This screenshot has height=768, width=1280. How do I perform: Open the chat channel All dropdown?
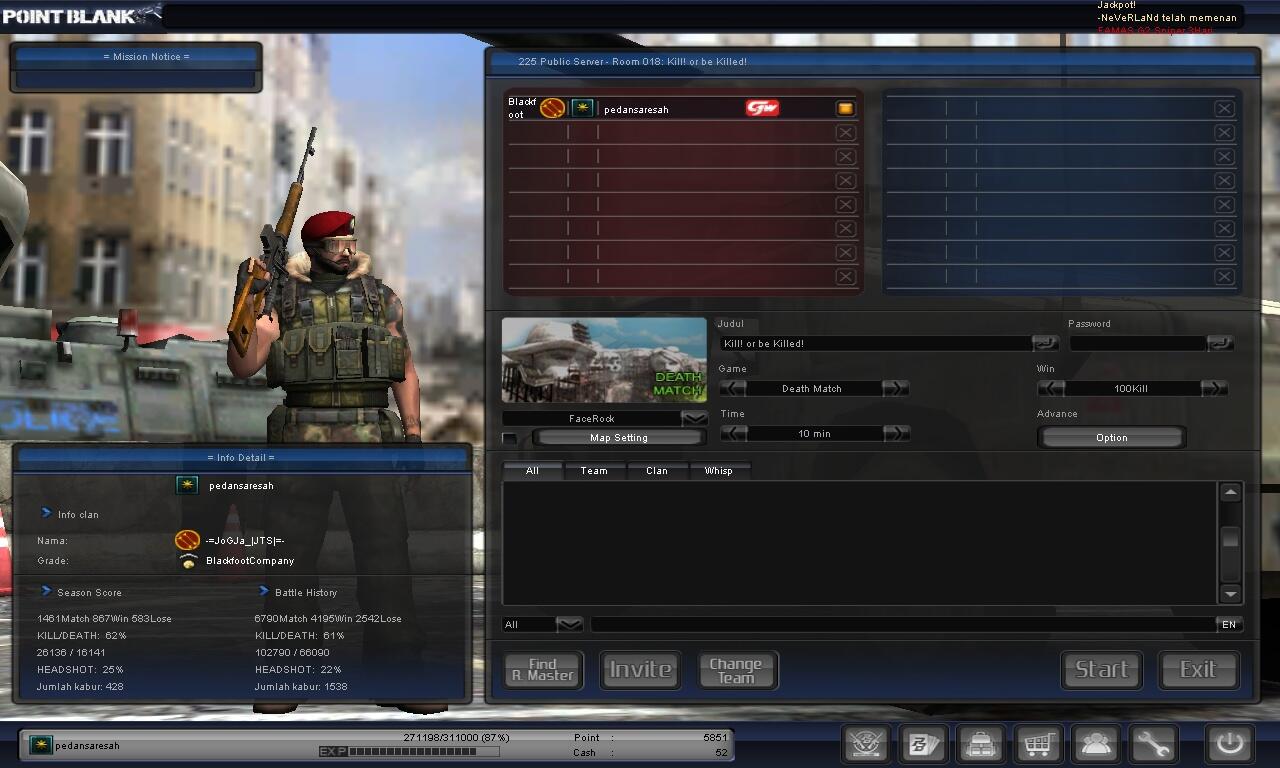[569, 624]
